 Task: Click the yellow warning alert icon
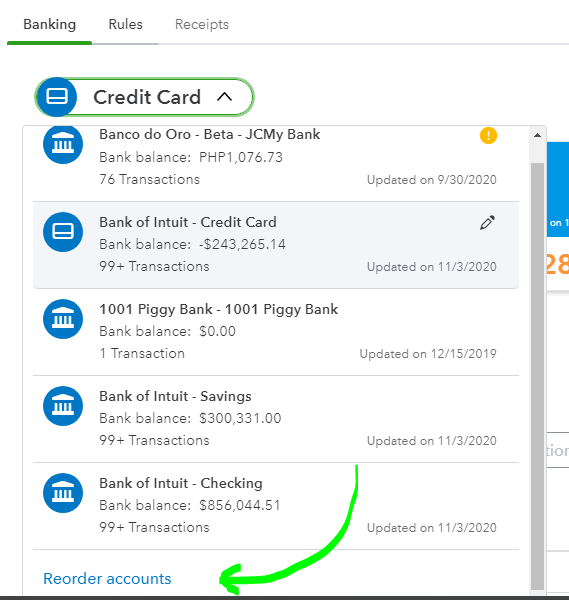488,135
